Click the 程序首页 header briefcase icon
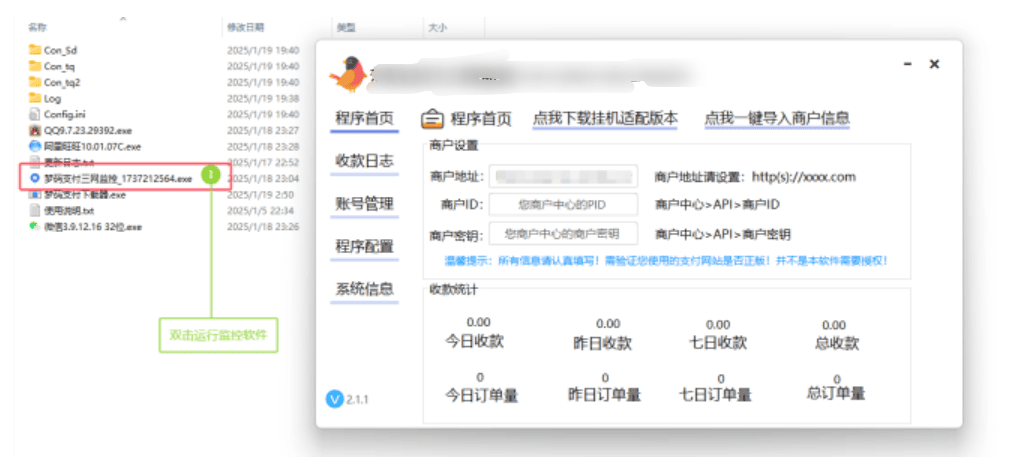This screenshot has height=459, width=1035. (x=433, y=119)
